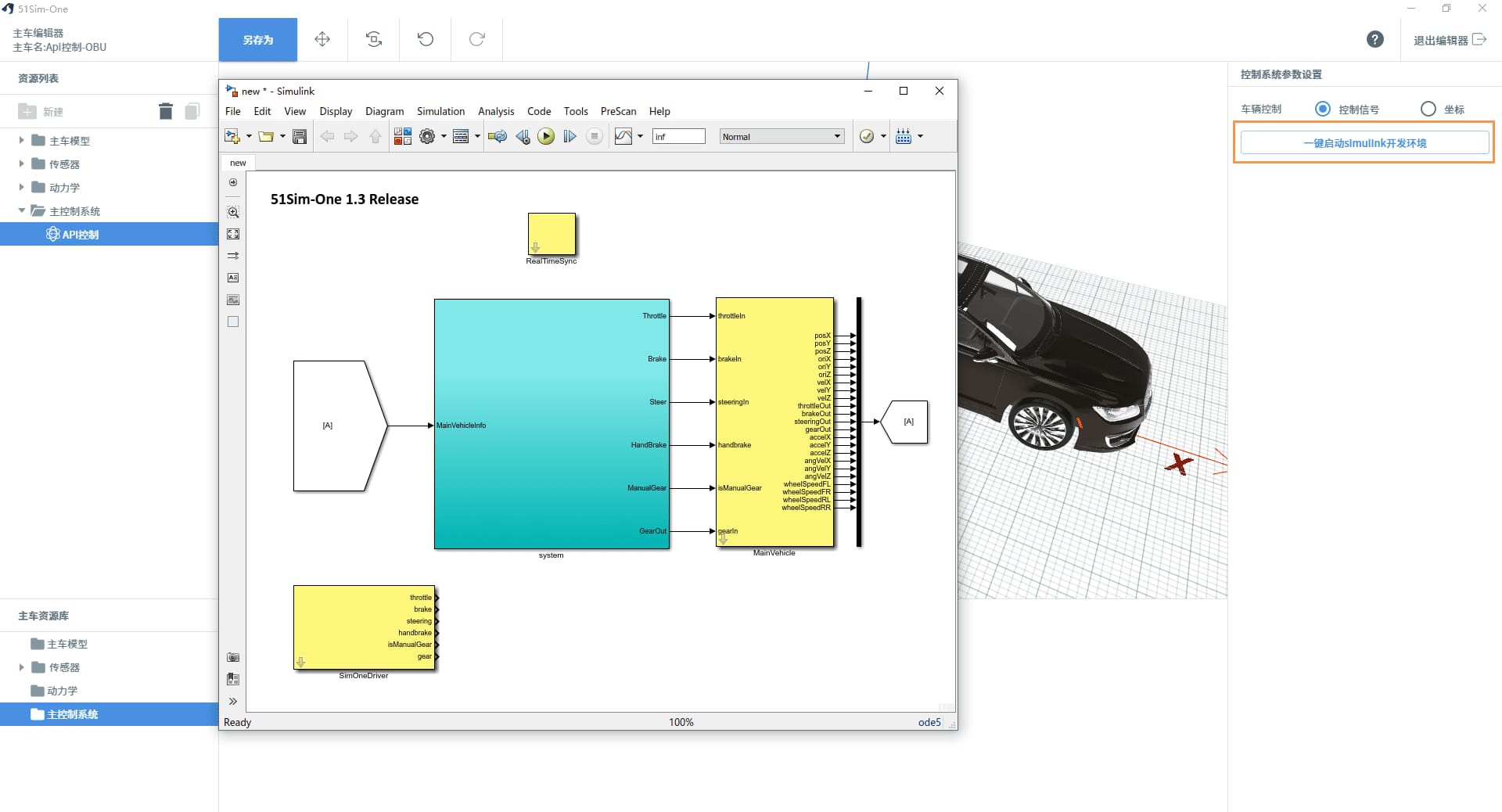Image resolution: width=1502 pixels, height=812 pixels.
Task: Click the signal logging scope icon
Action: 623,136
